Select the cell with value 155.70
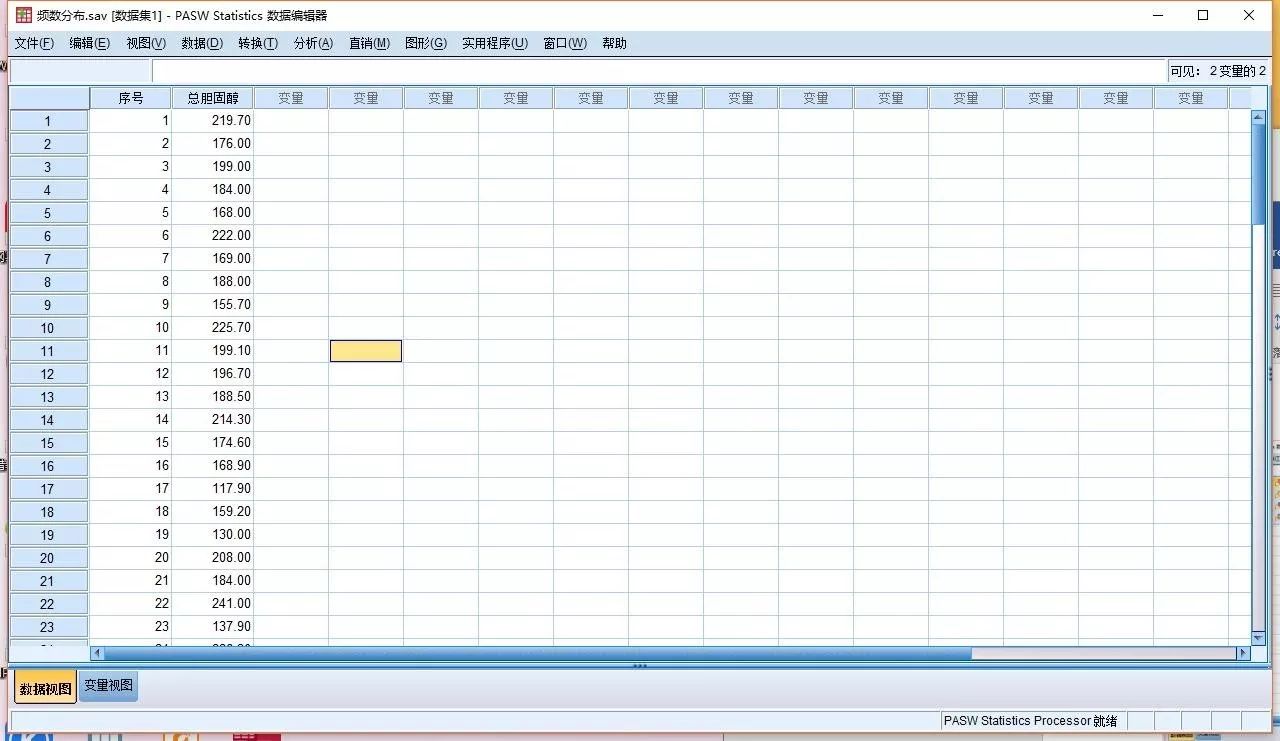Viewport: 1280px width, 741px height. pos(212,304)
